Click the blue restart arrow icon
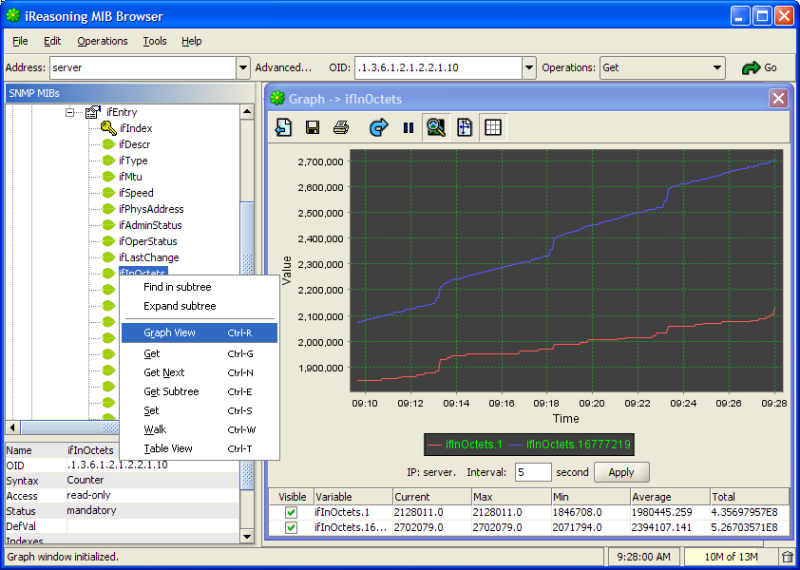800x570 pixels. click(x=378, y=127)
